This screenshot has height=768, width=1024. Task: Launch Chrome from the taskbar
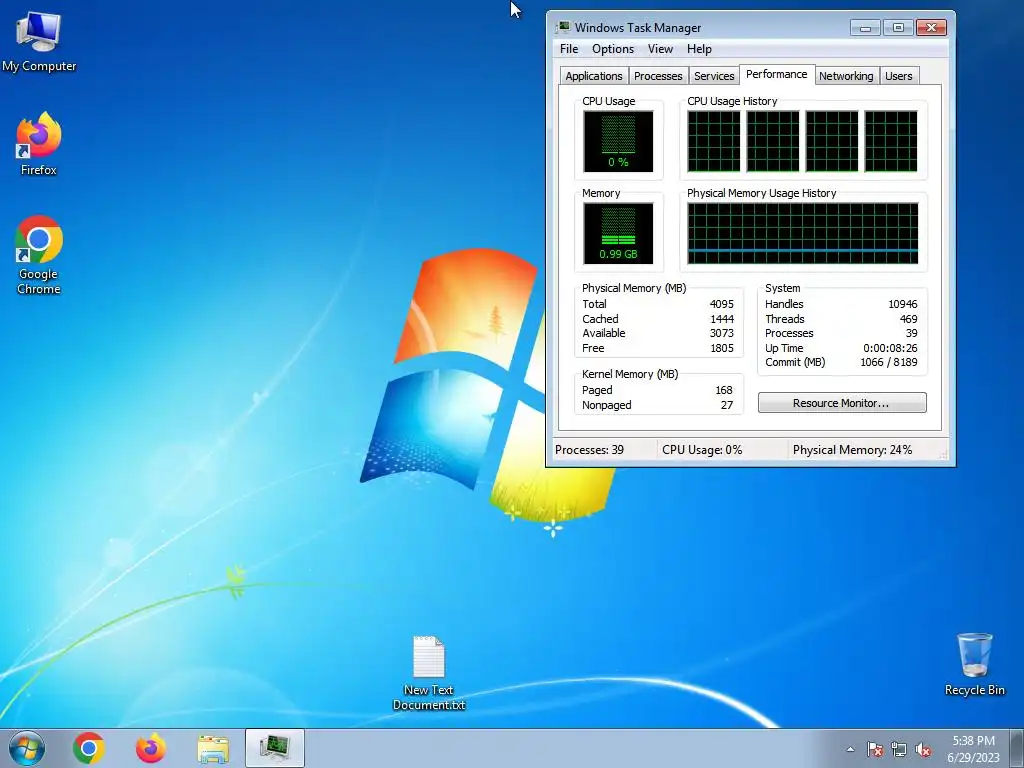[89, 748]
